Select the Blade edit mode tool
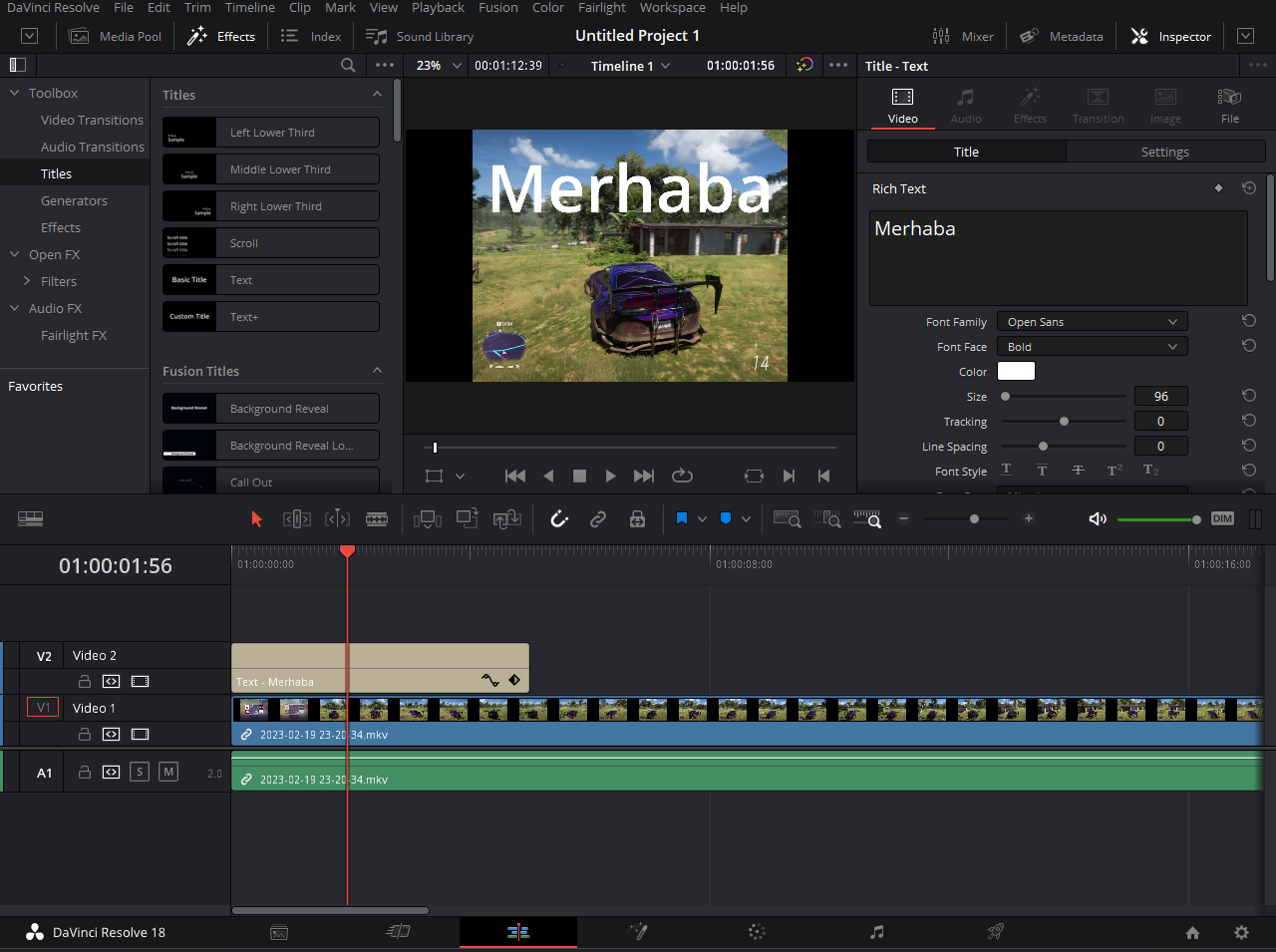 tap(377, 518)
